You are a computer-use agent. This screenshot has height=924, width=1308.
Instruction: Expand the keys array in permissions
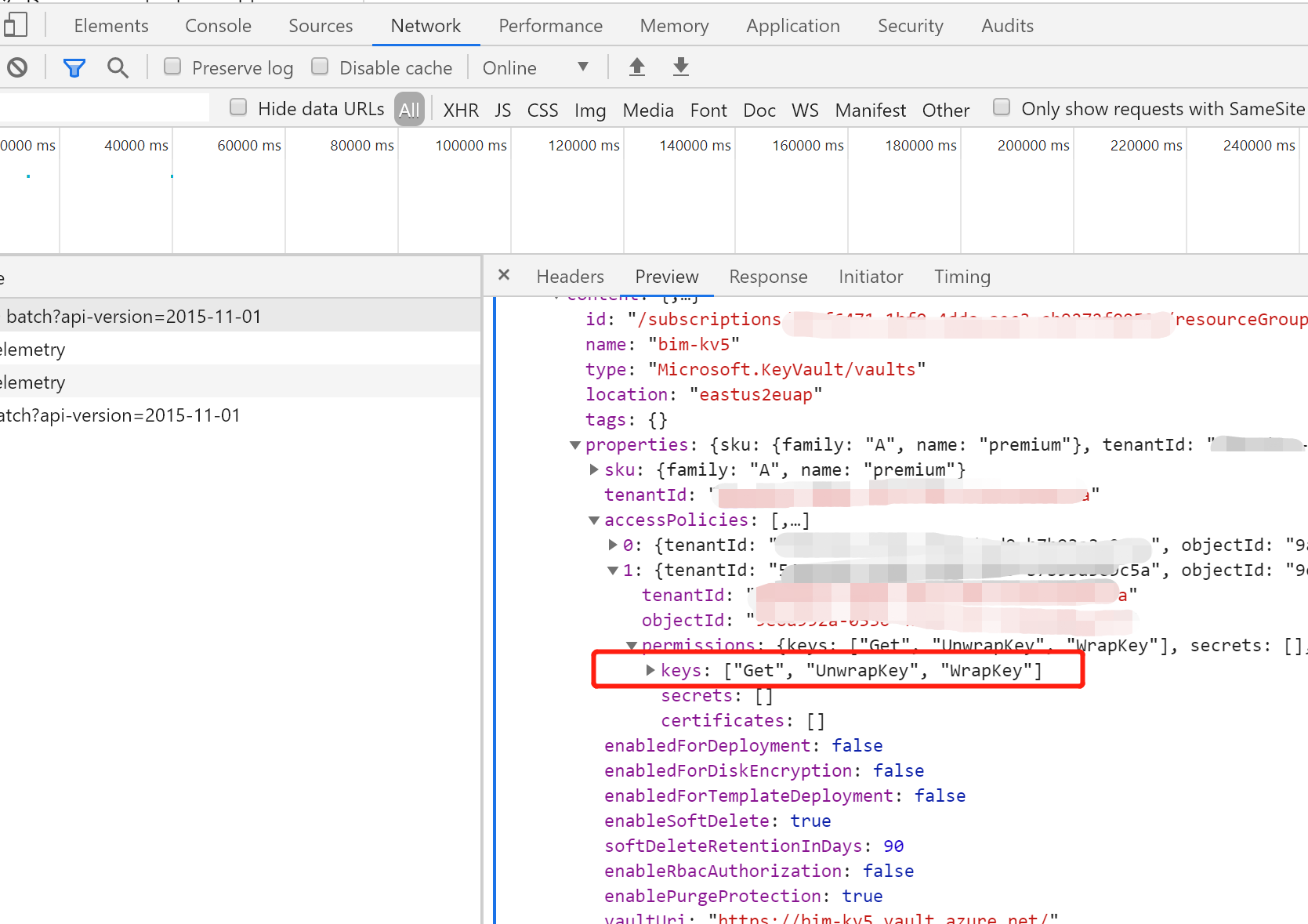point(650,670)
